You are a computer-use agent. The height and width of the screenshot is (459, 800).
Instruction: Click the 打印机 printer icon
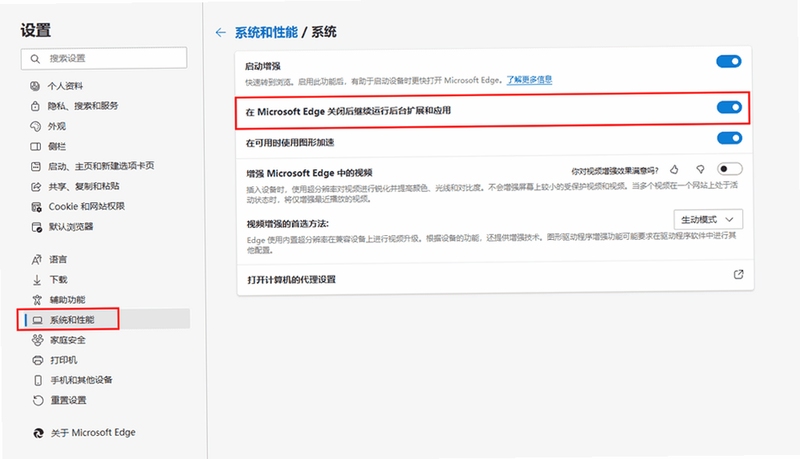point(38,360)
